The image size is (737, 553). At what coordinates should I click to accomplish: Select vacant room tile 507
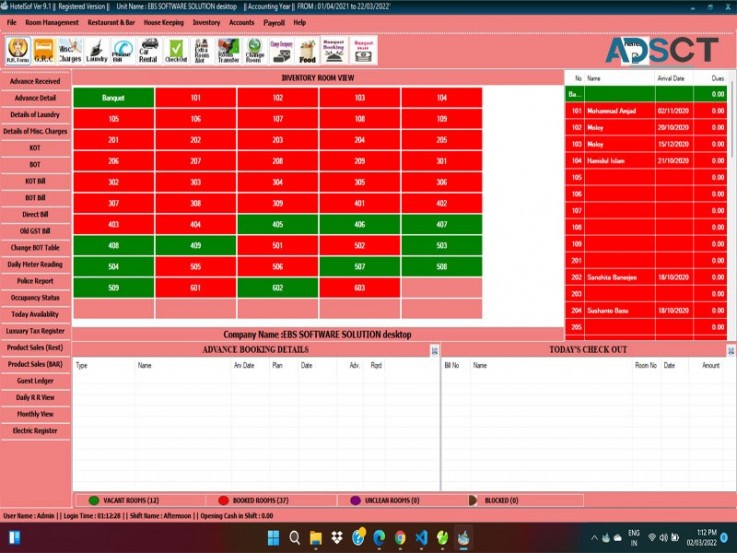(x=360, y=266)
